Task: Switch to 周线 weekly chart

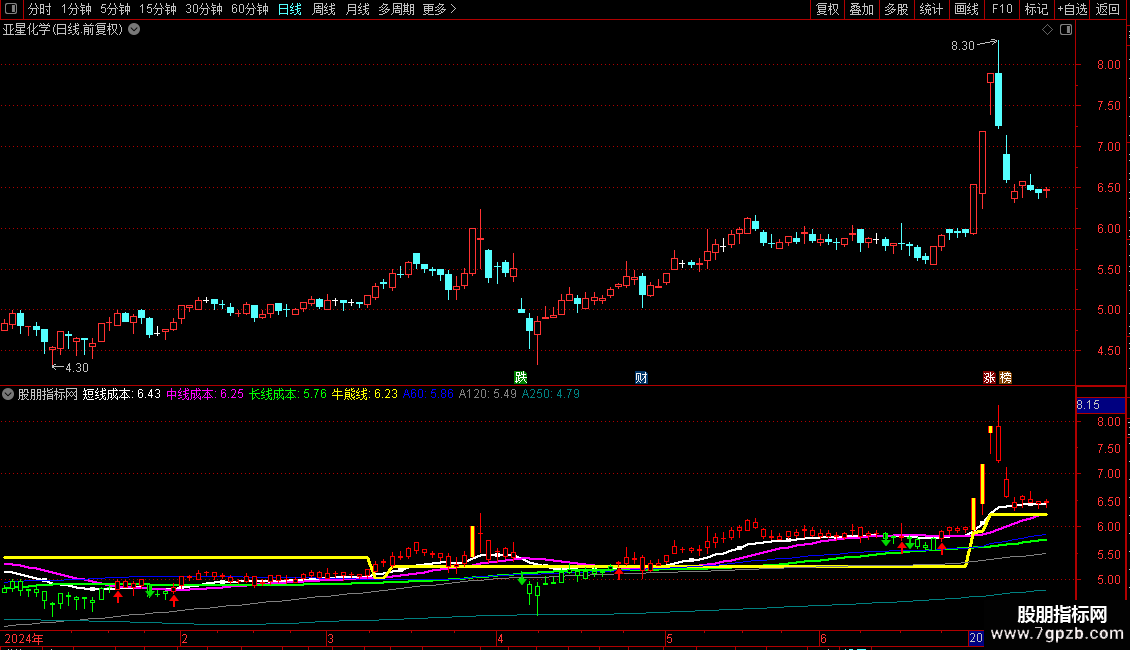Action: click(x=324, y=9)
